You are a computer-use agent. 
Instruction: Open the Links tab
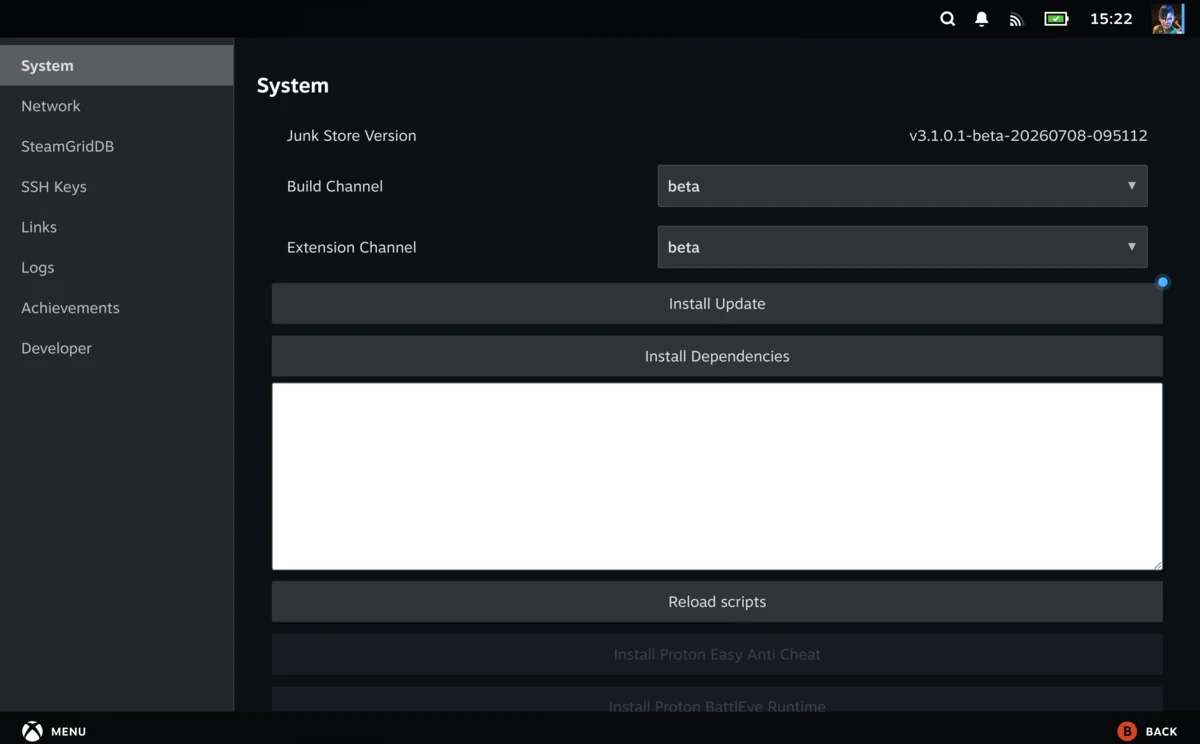coord(117,227)
